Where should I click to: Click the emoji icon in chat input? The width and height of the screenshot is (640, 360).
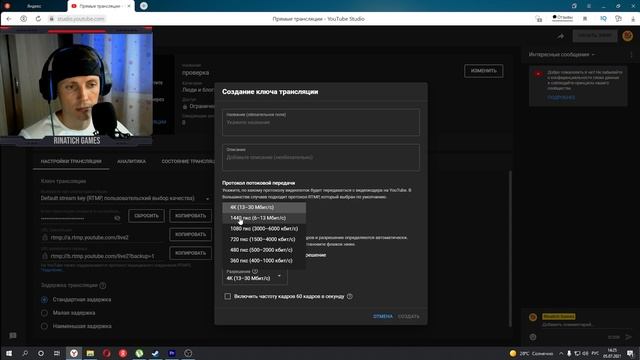click(x=533, y=337)
